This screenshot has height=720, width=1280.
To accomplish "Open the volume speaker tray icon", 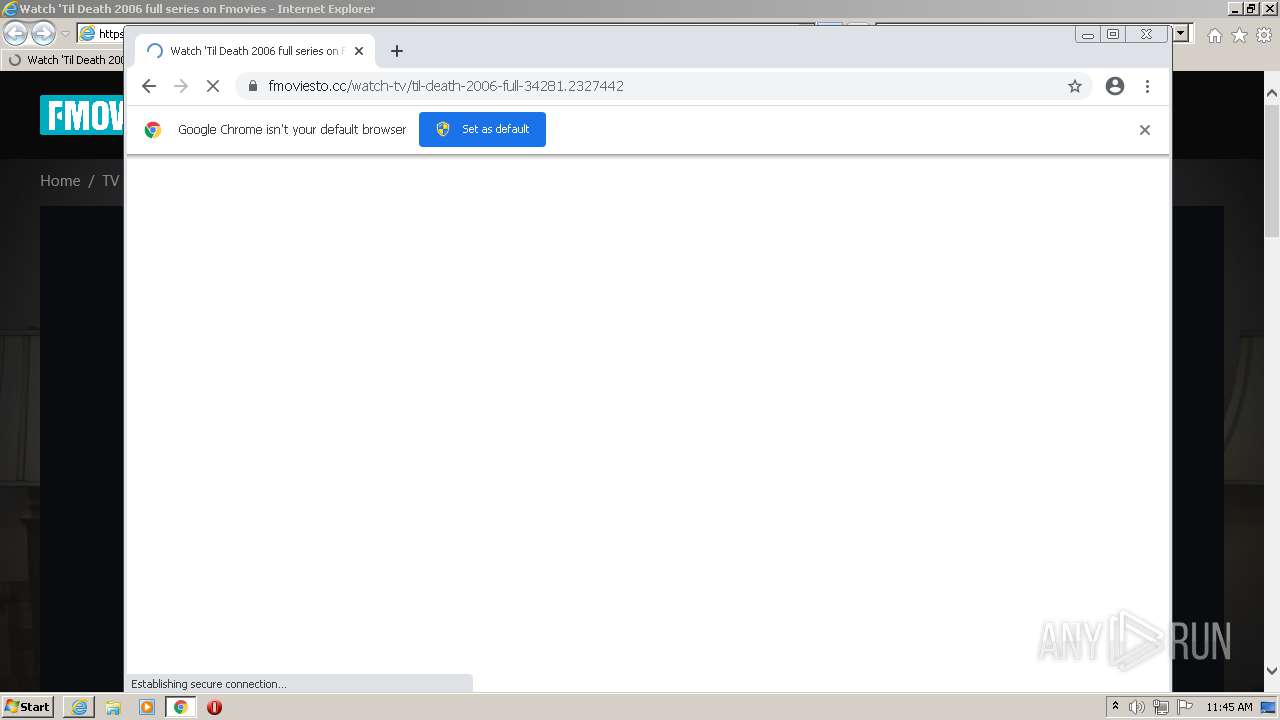I will 1137,707.
